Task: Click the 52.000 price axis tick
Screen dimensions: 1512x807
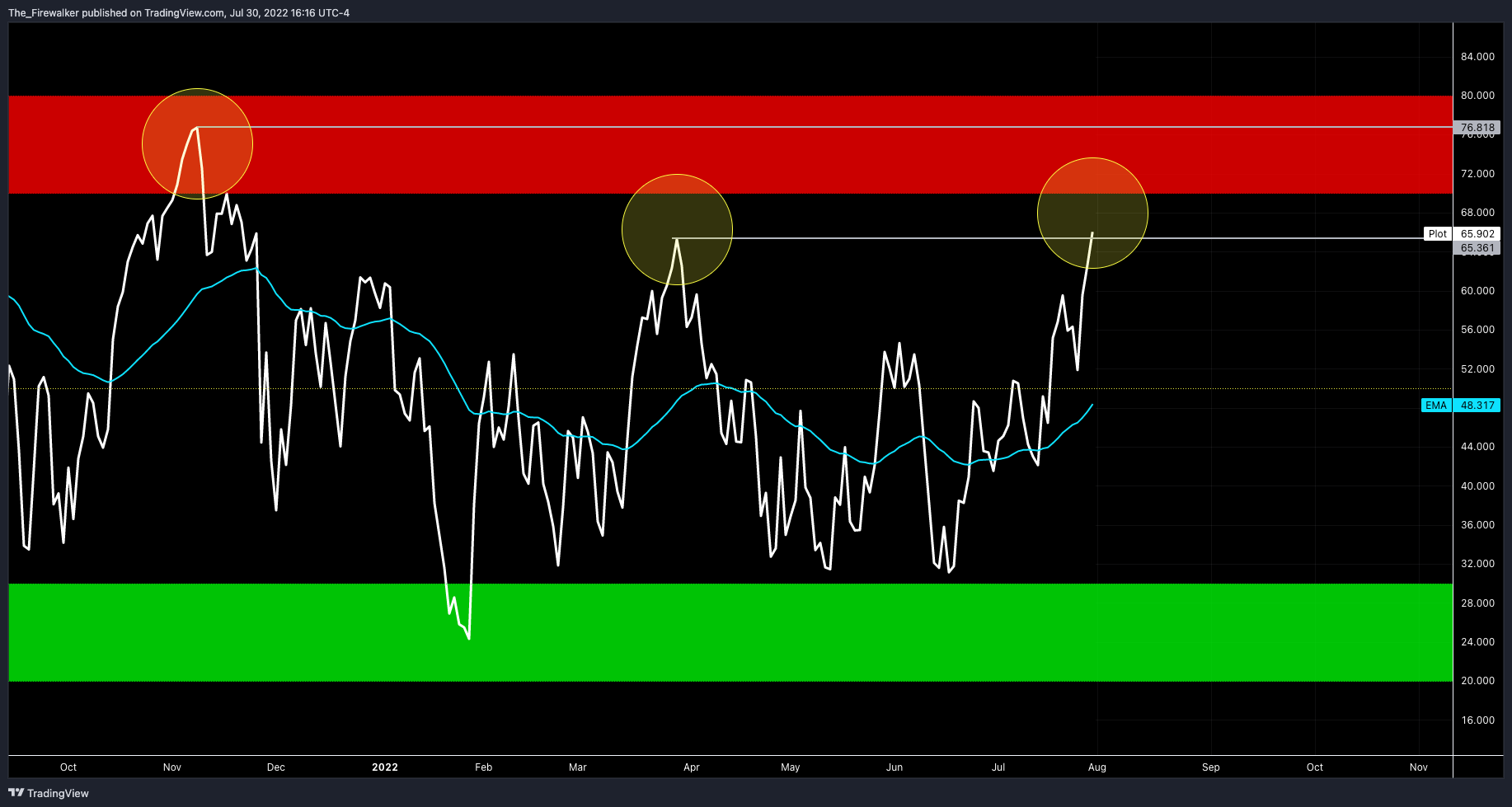Action: point(1477,369)
